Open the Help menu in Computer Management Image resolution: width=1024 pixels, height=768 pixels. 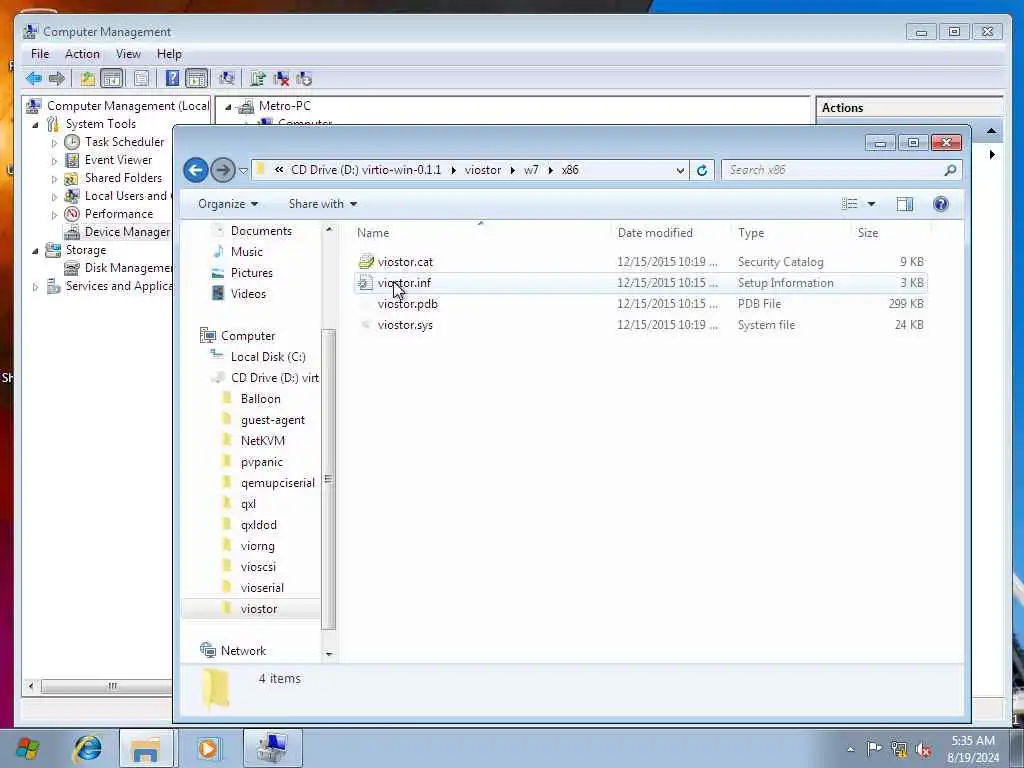169,54
